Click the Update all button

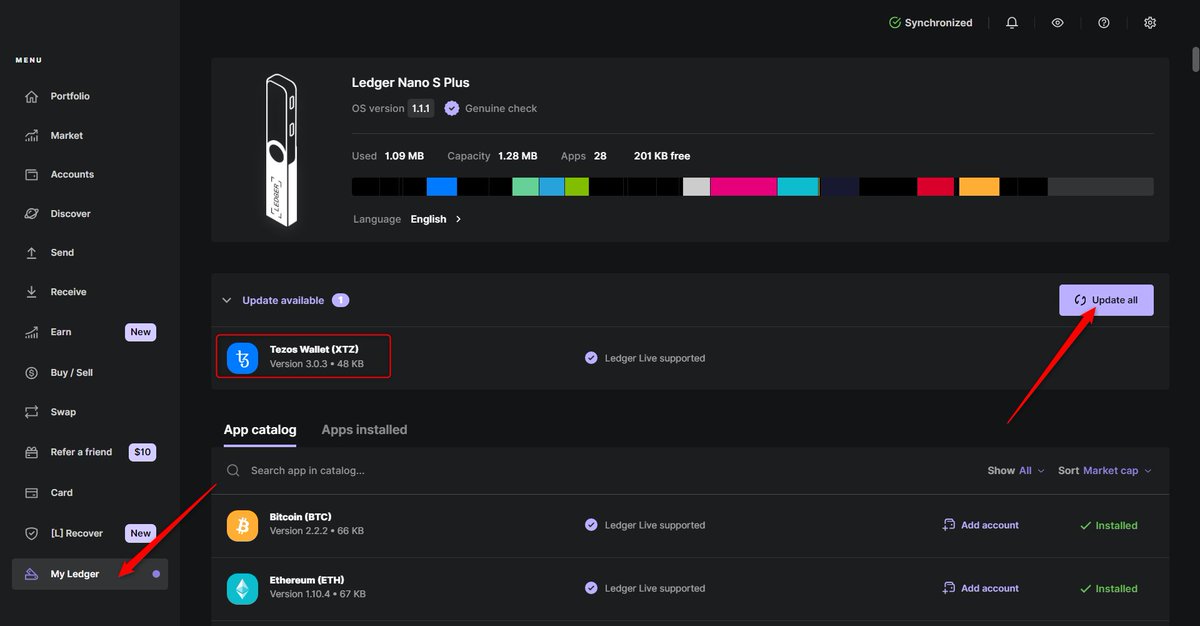[x=1106, y=299]
